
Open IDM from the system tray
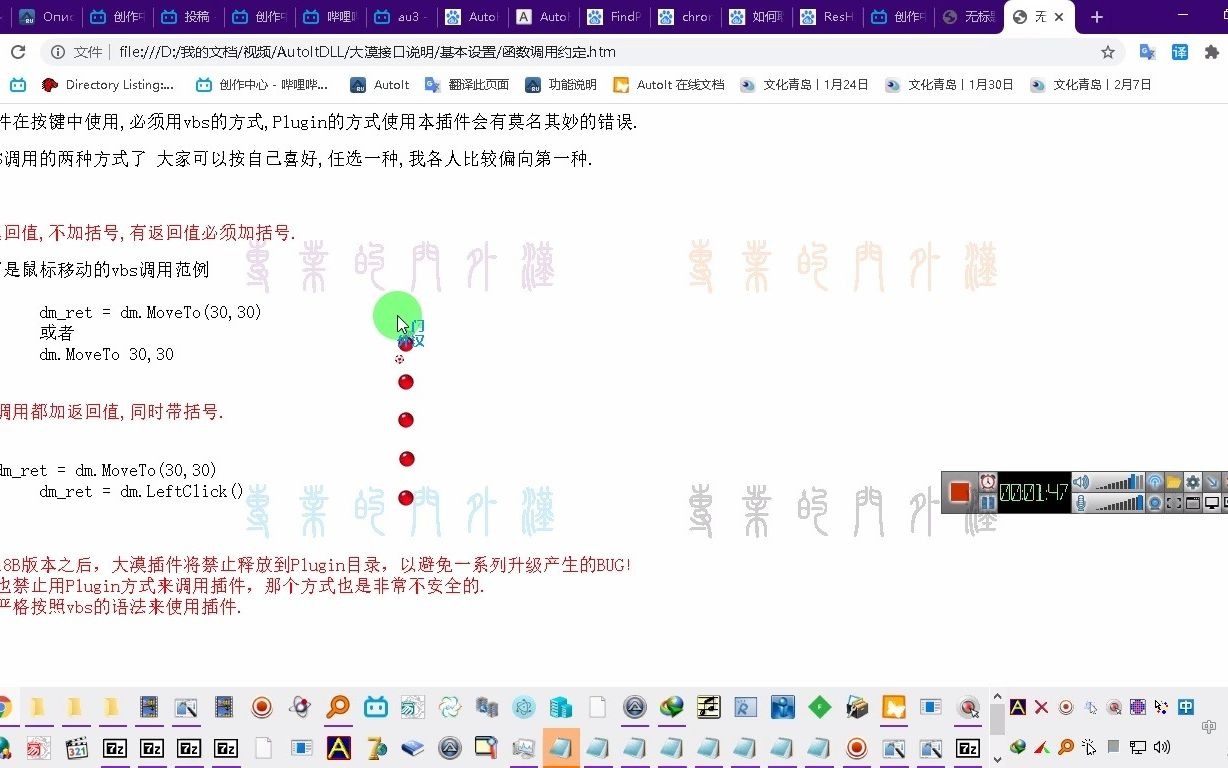point(1018,747)
